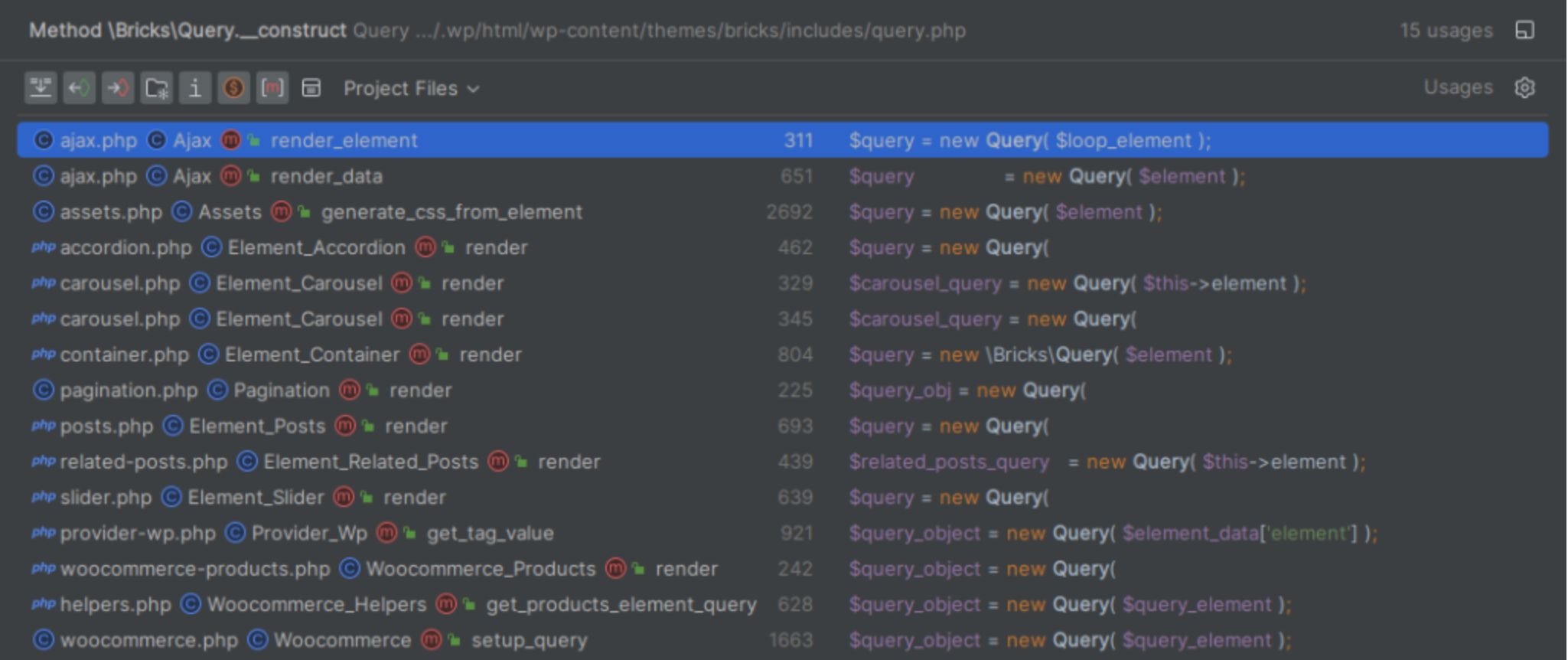Click the red write access arrow icon
The image size is (1568, 660).
click(x=118, y=89)
